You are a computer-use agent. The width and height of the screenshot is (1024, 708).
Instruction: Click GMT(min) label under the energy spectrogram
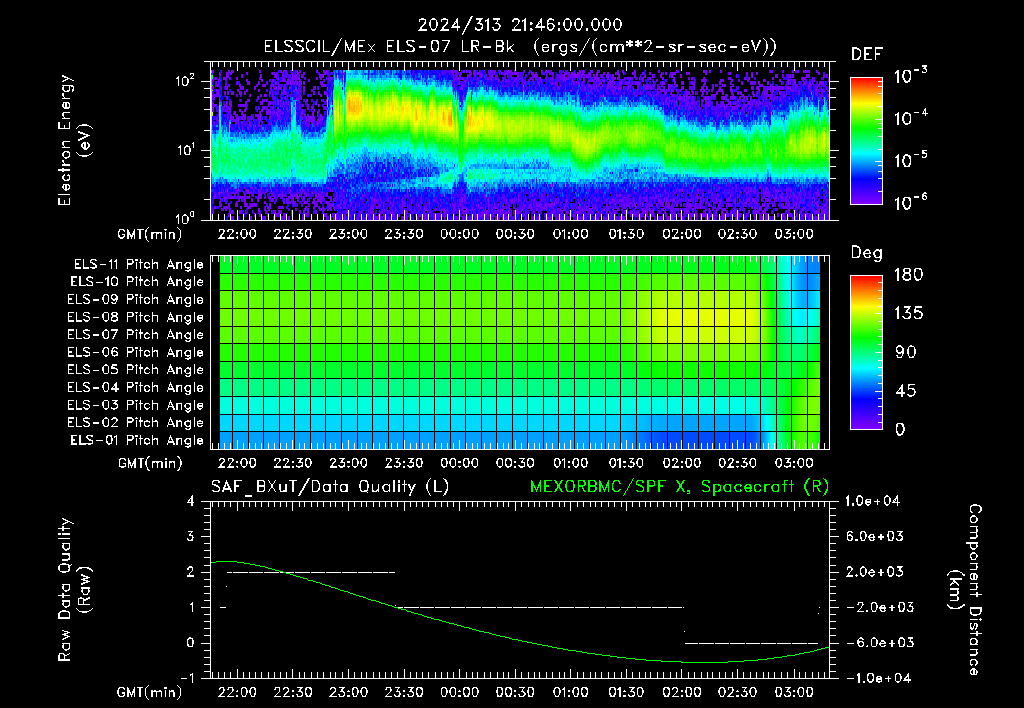pos(149,234)
